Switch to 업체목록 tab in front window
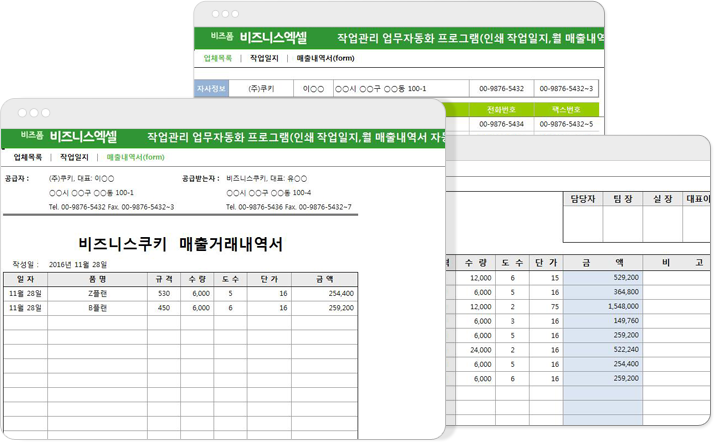This screenshot has width=714, height=442. (28, 157)
